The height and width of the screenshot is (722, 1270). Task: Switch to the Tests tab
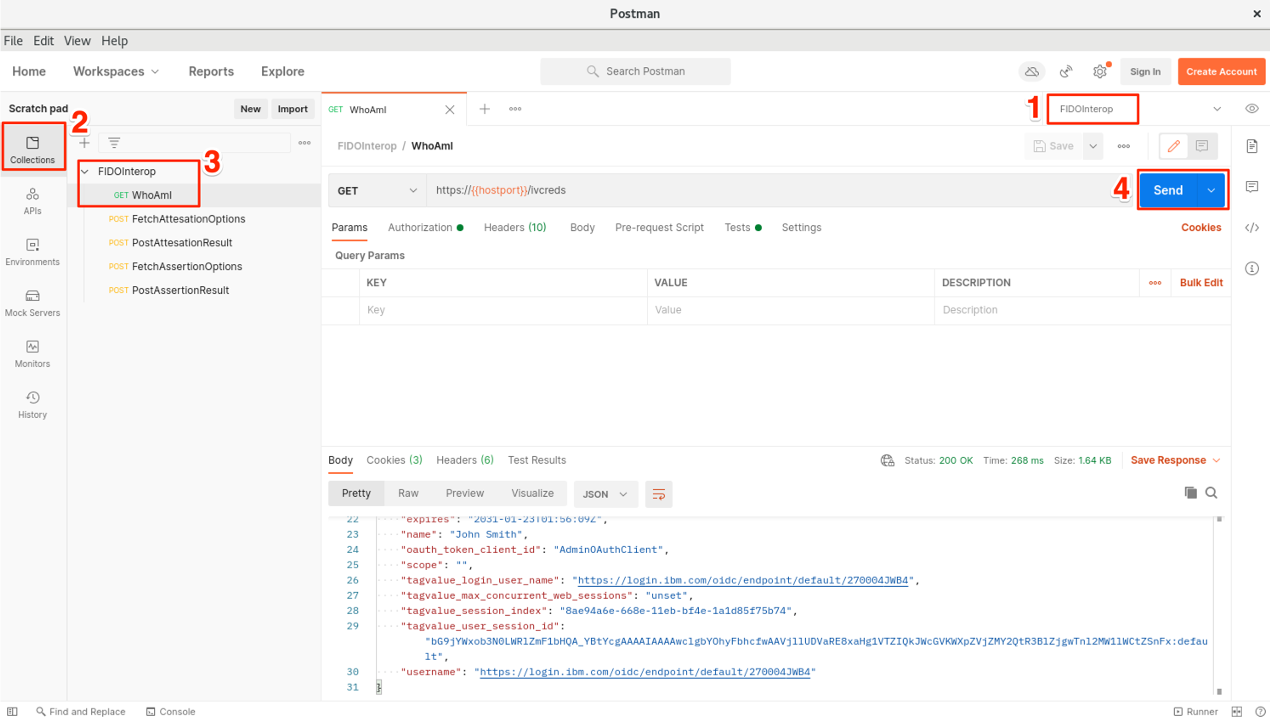[743, 228]
